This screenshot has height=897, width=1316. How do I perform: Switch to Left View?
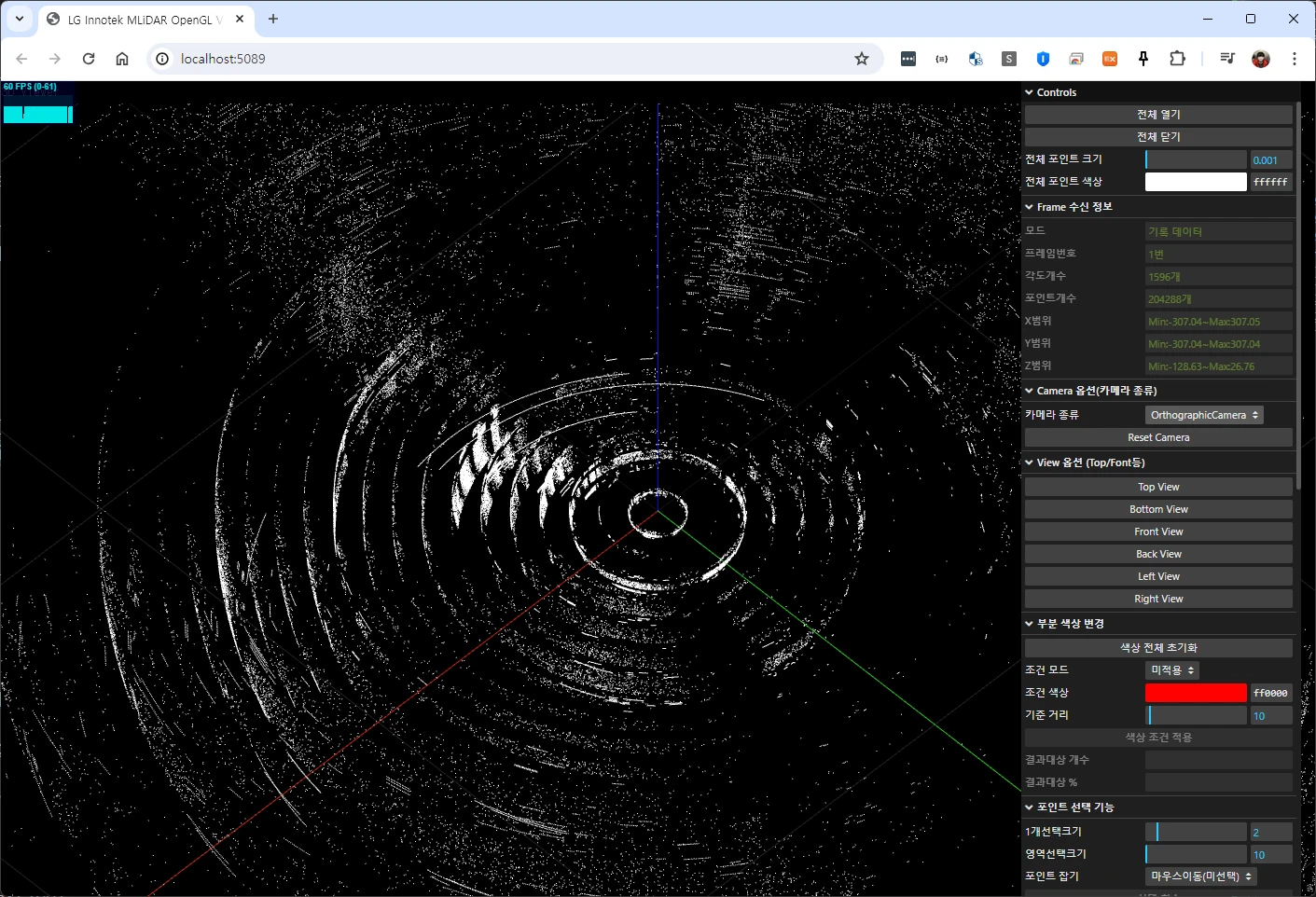[1158, 576]
